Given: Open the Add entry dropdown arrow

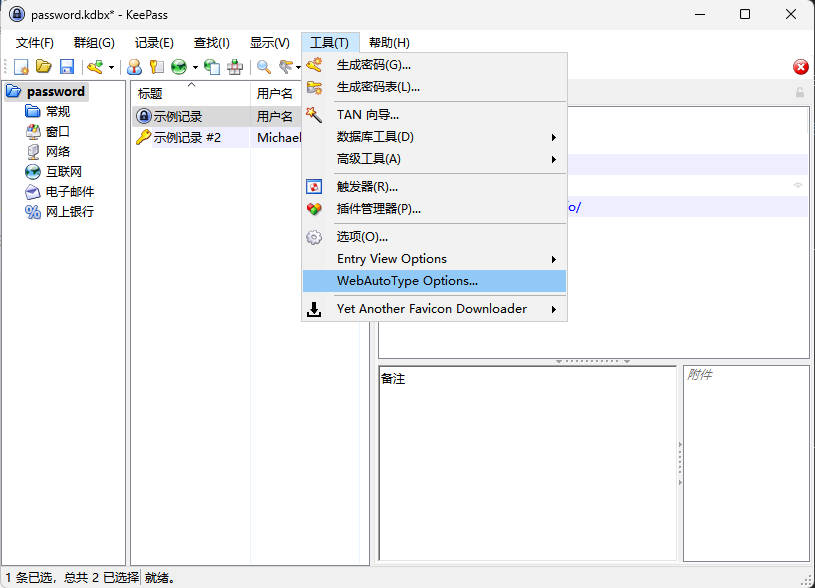Looking at the screenshot, I should [x=111, y=67].
